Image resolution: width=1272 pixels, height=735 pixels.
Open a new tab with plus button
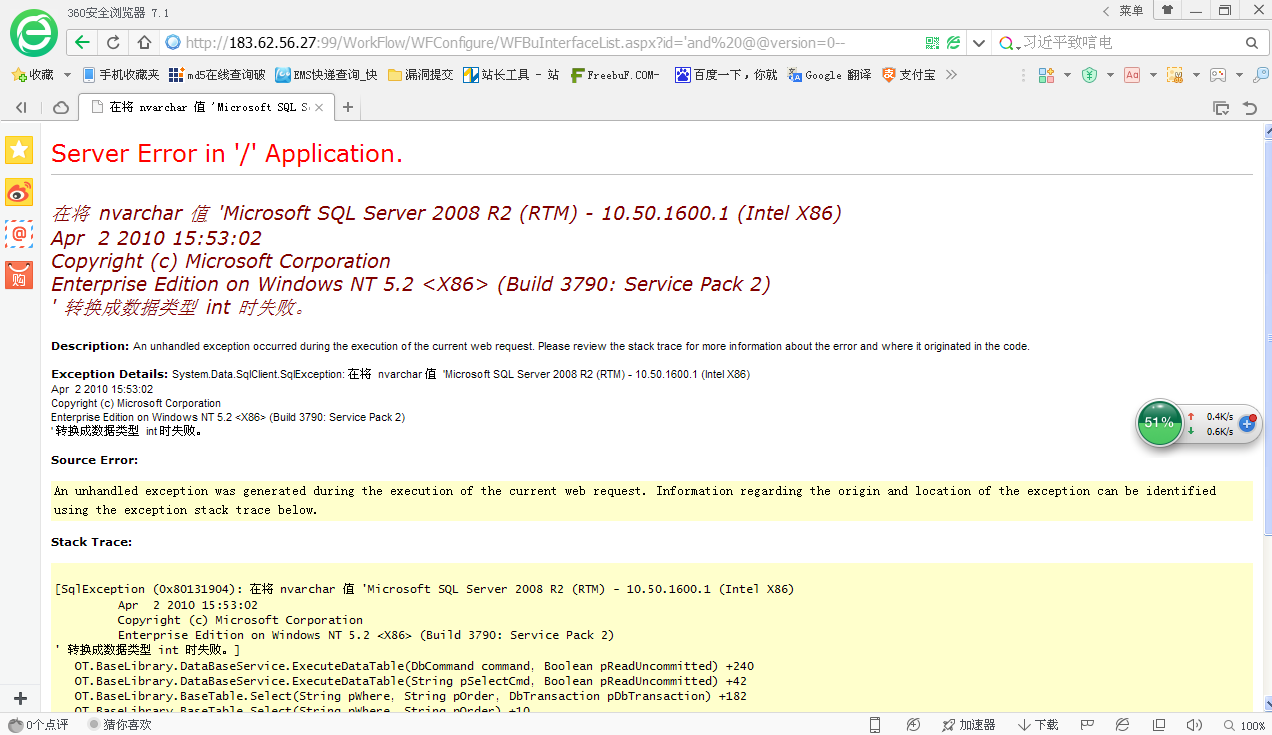[348, 107]
